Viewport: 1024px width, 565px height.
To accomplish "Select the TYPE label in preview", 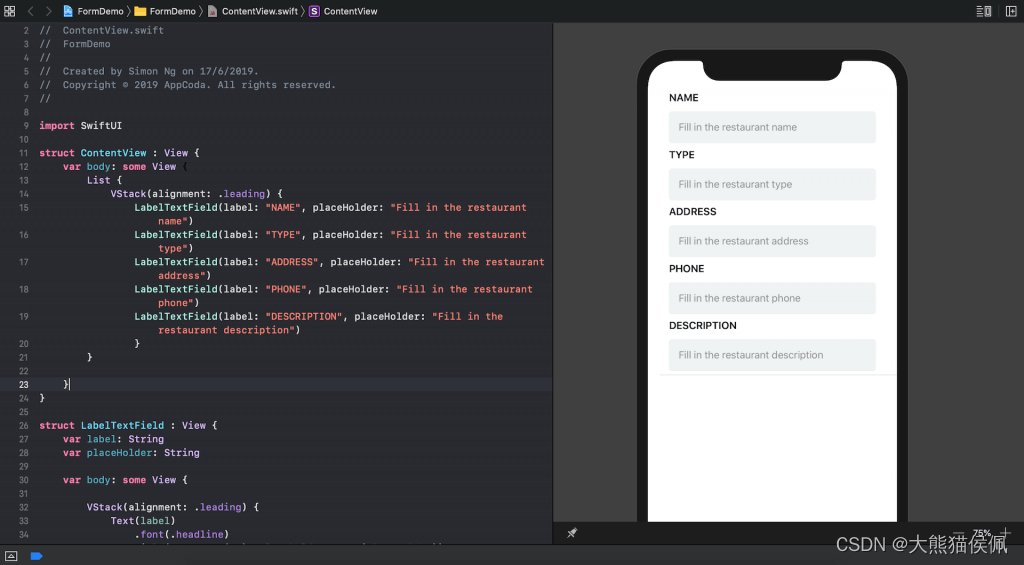I will [682, 155].
